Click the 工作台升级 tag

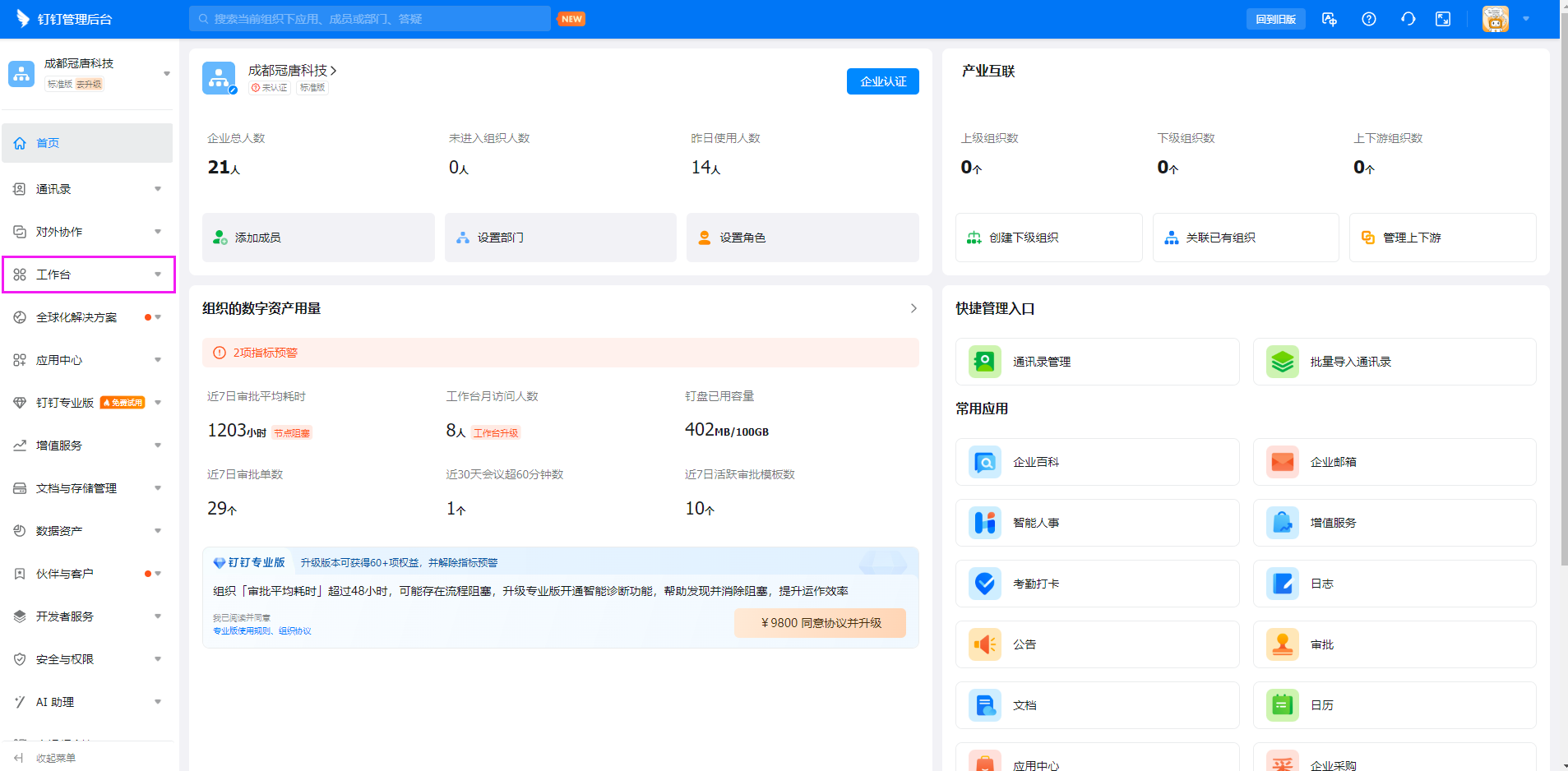(x=496, y=433)
